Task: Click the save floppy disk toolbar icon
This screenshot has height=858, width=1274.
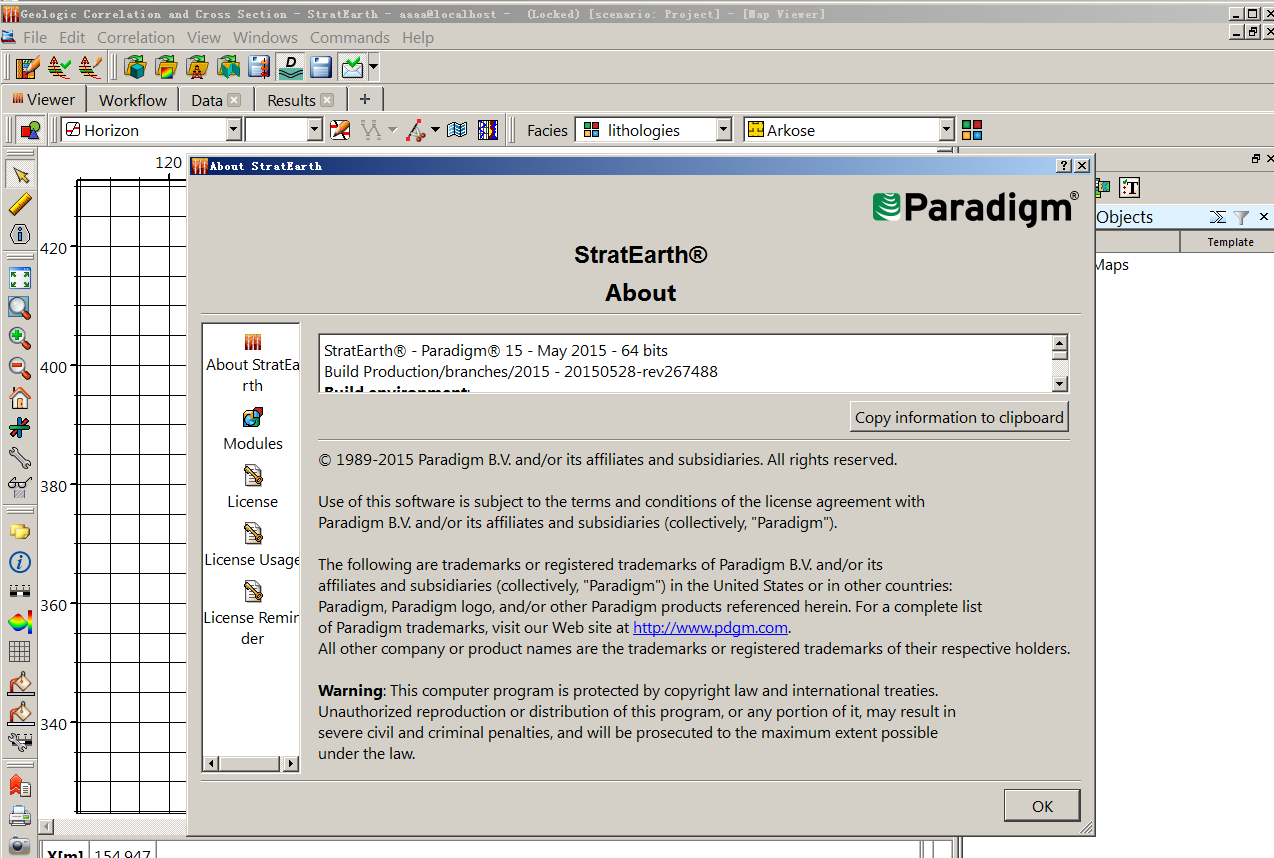Action: pos(321,67)
